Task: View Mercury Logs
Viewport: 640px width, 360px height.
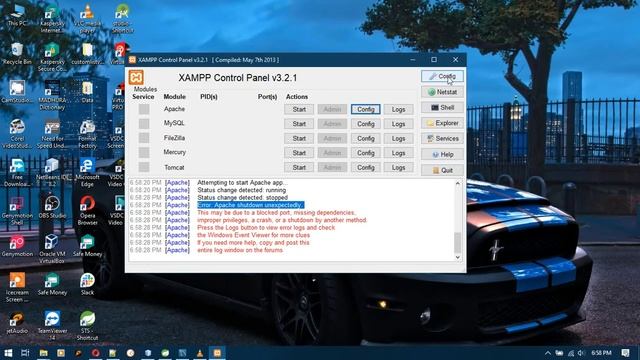Action: [398, 153]
